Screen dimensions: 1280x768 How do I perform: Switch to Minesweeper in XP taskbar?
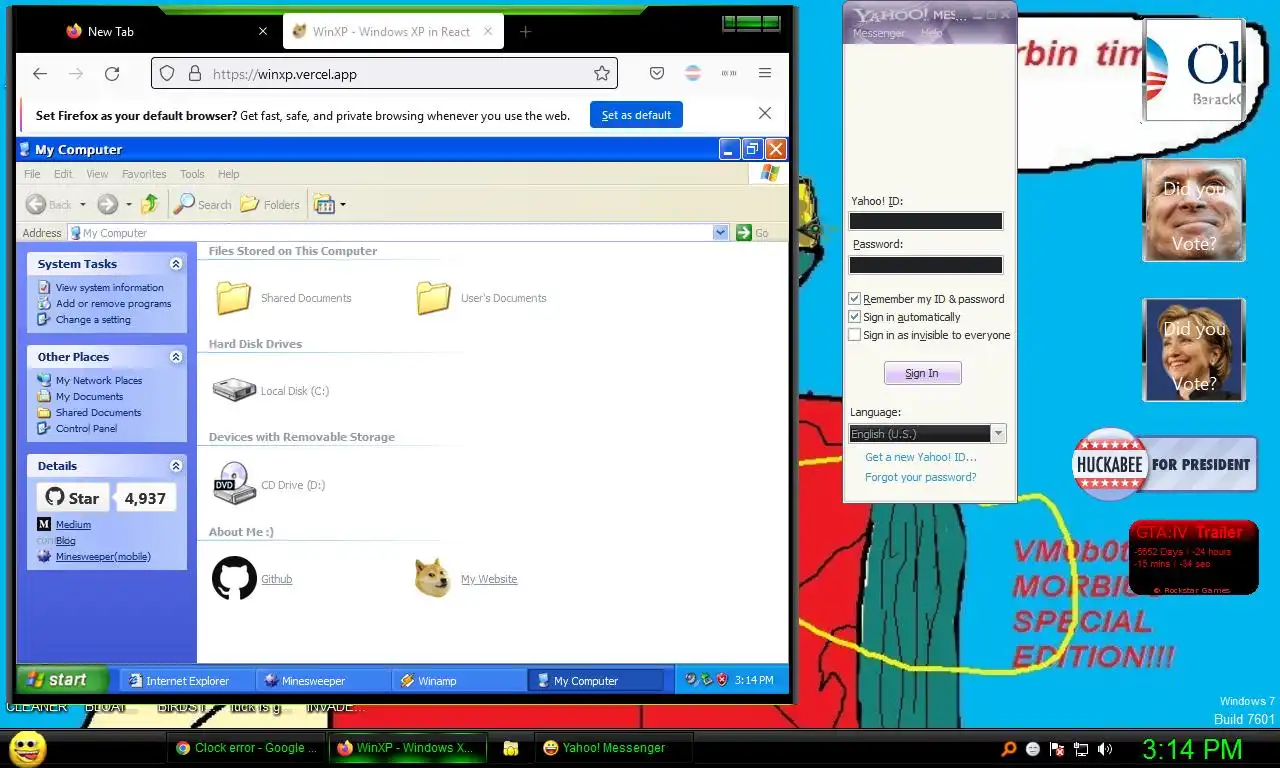(323, 681)
